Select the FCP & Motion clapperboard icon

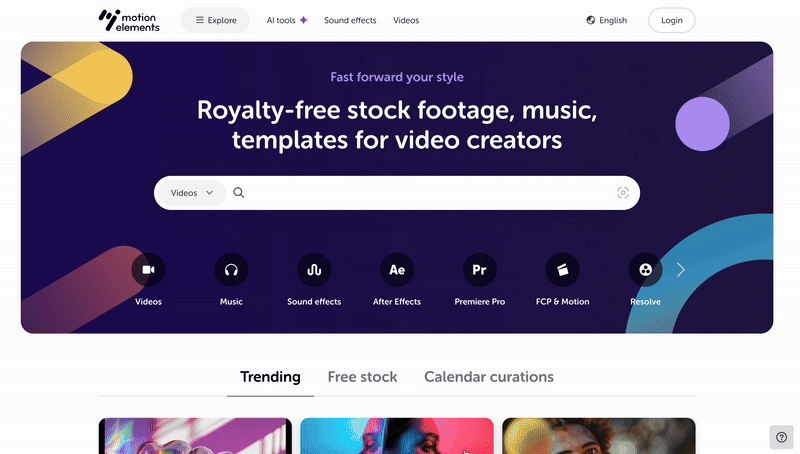pos(562,269)
